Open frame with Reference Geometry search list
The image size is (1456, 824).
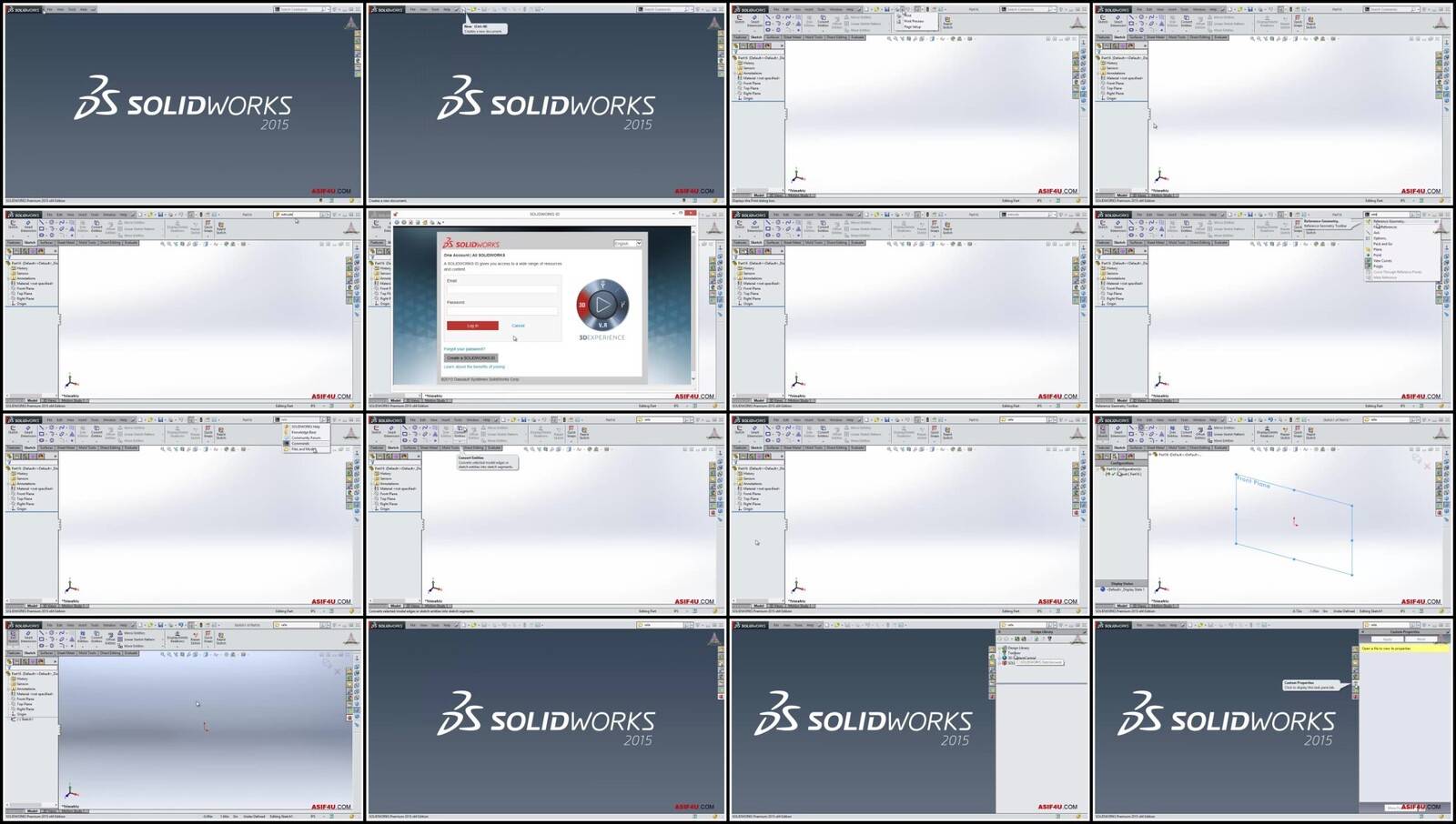coord(1272,308)
